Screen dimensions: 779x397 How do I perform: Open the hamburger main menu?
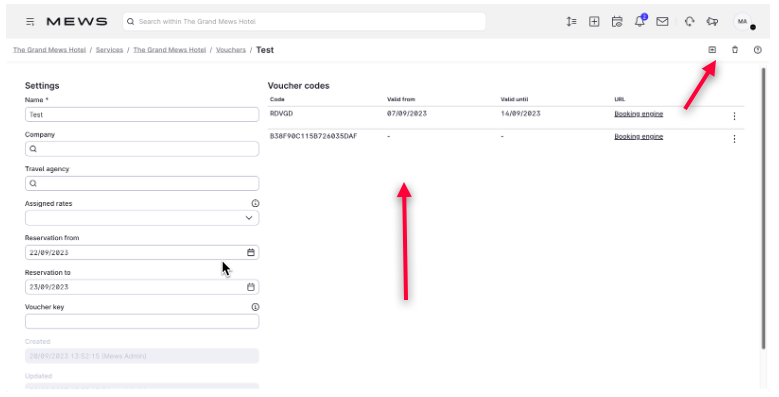[x=30, y=22]
